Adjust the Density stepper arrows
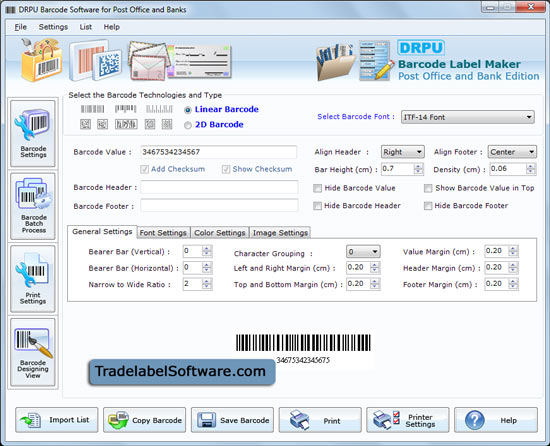Viewport: 550px width, 446px height. point(531,169)
